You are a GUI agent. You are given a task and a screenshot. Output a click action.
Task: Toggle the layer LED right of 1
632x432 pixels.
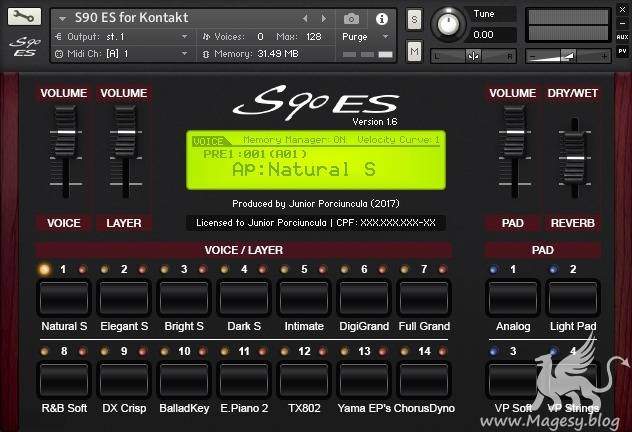pyautogui.click(x=82, y=269)
